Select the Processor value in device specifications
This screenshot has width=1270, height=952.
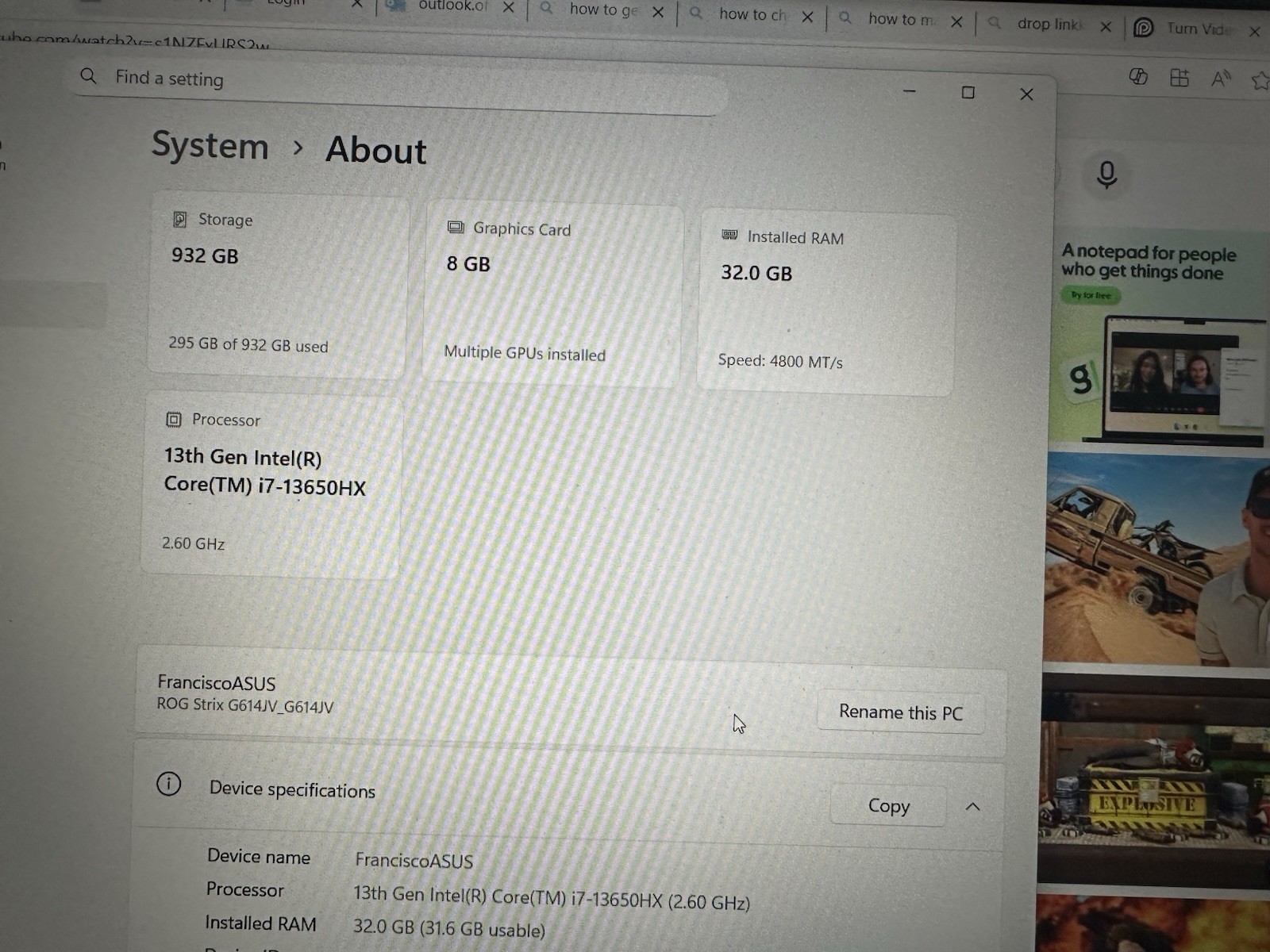551,898
